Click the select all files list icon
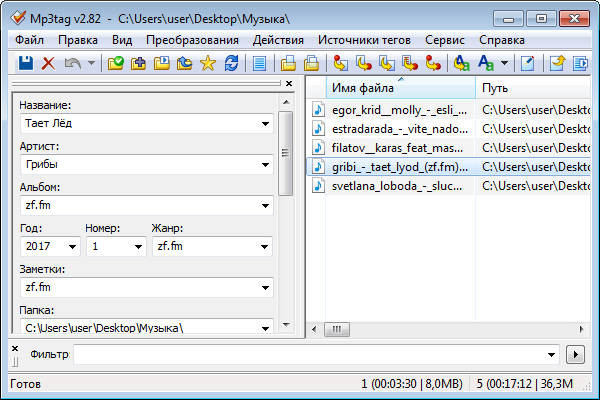 coord(260,63)
